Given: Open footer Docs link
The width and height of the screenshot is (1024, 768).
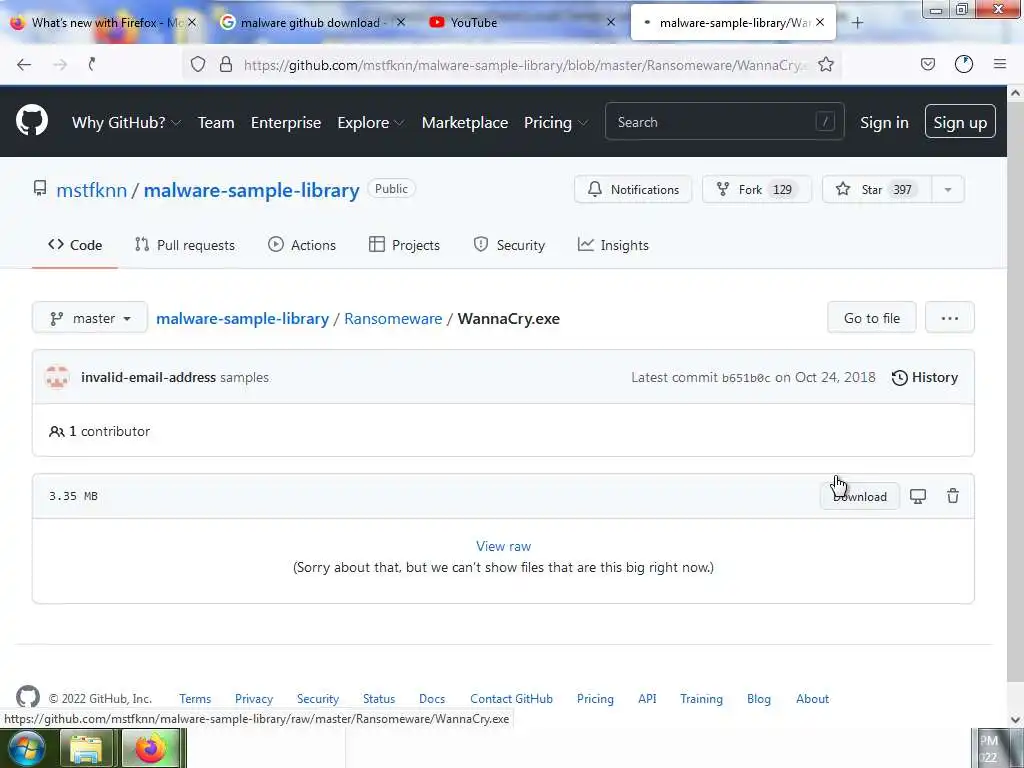Looking at the screenshot, I should click(x=432, y=699).
